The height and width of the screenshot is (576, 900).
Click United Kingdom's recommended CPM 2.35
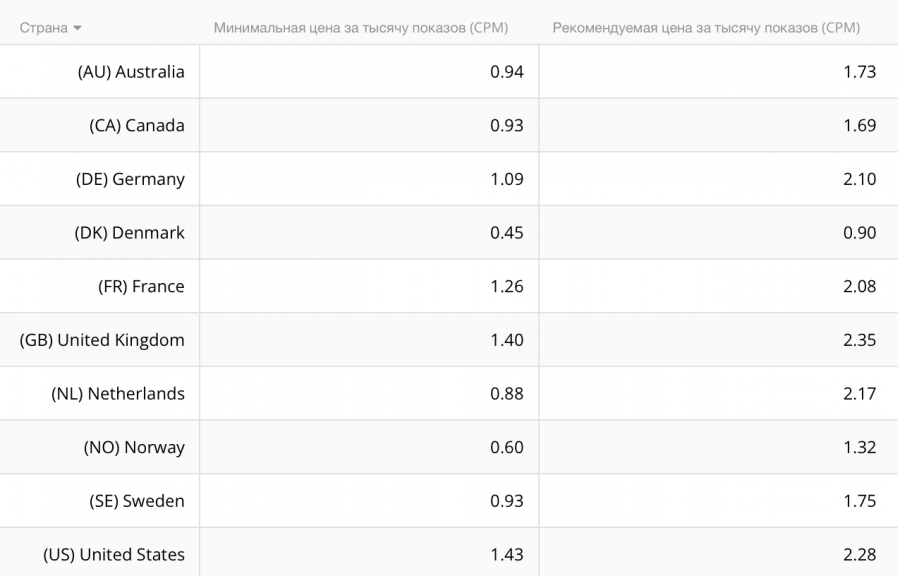click(x=859, y=340)
